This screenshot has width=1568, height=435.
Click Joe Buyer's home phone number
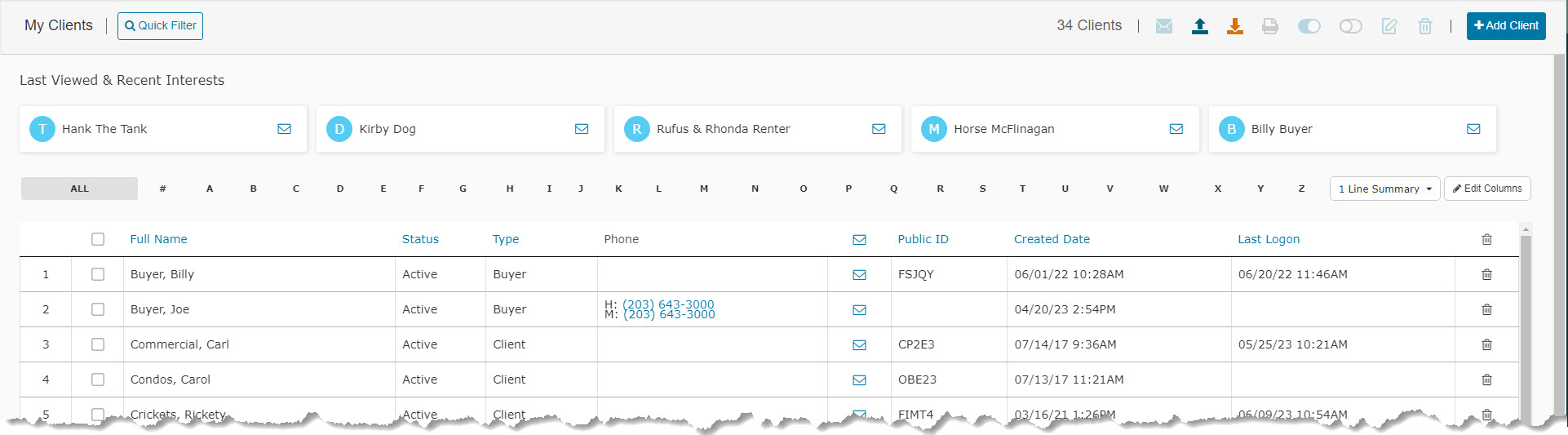(x=668, y=304)
